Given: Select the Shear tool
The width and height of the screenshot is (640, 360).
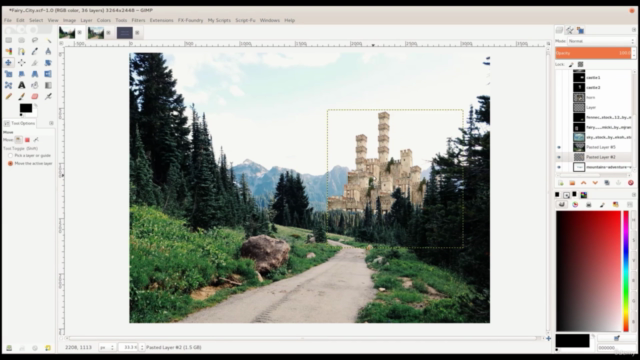Looking at the screenshot, I should pos(22,74).
